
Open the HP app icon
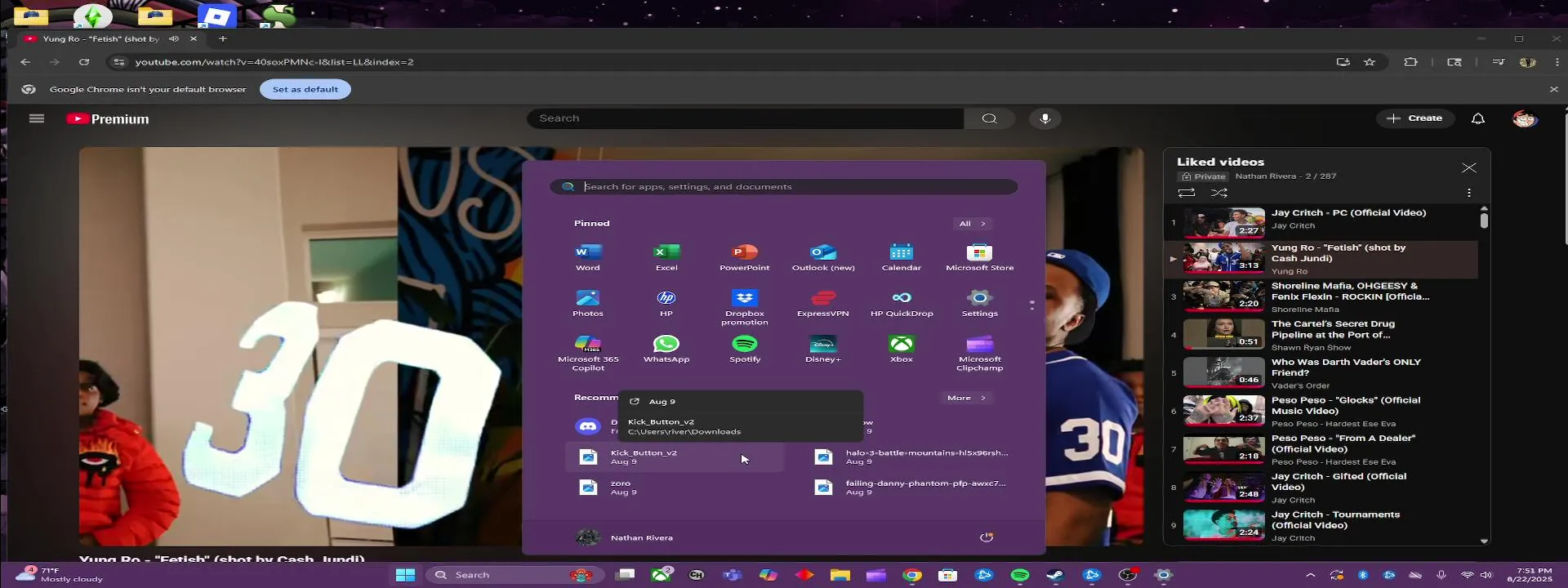[x=666, y=303]
